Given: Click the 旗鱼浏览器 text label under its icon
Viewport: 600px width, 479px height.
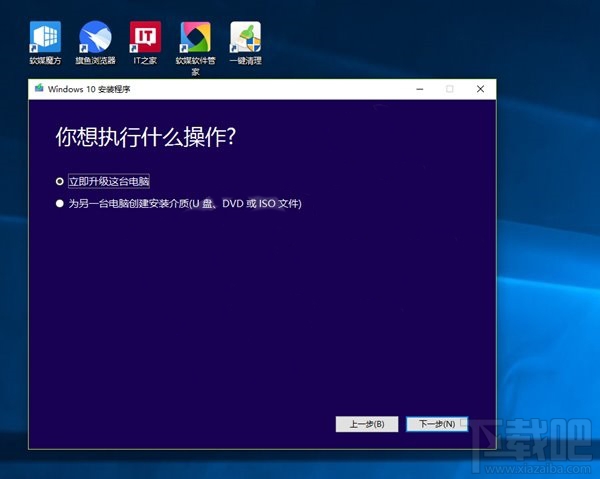Looking at the screenshot, I should [96, 61].
